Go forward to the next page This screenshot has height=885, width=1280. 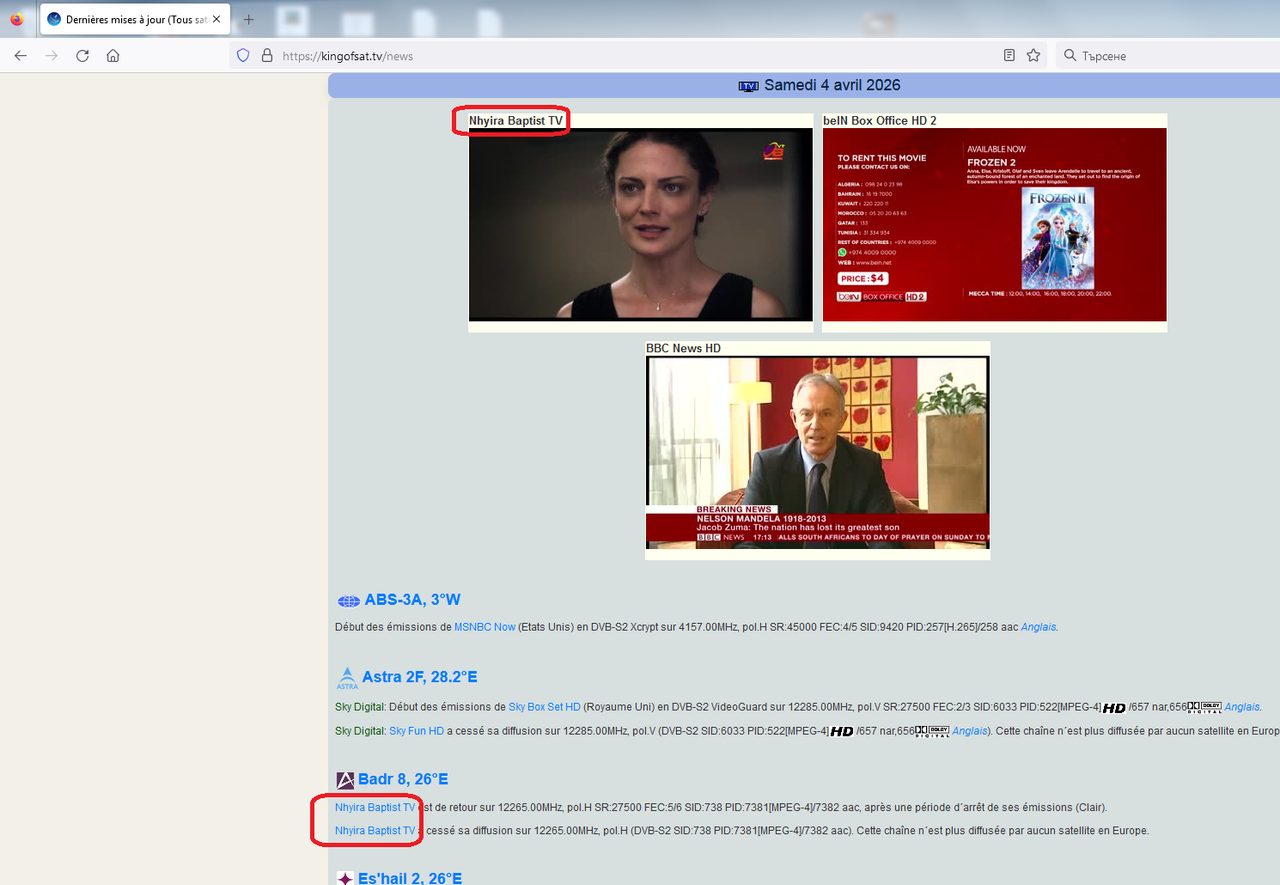pos(52,56)
